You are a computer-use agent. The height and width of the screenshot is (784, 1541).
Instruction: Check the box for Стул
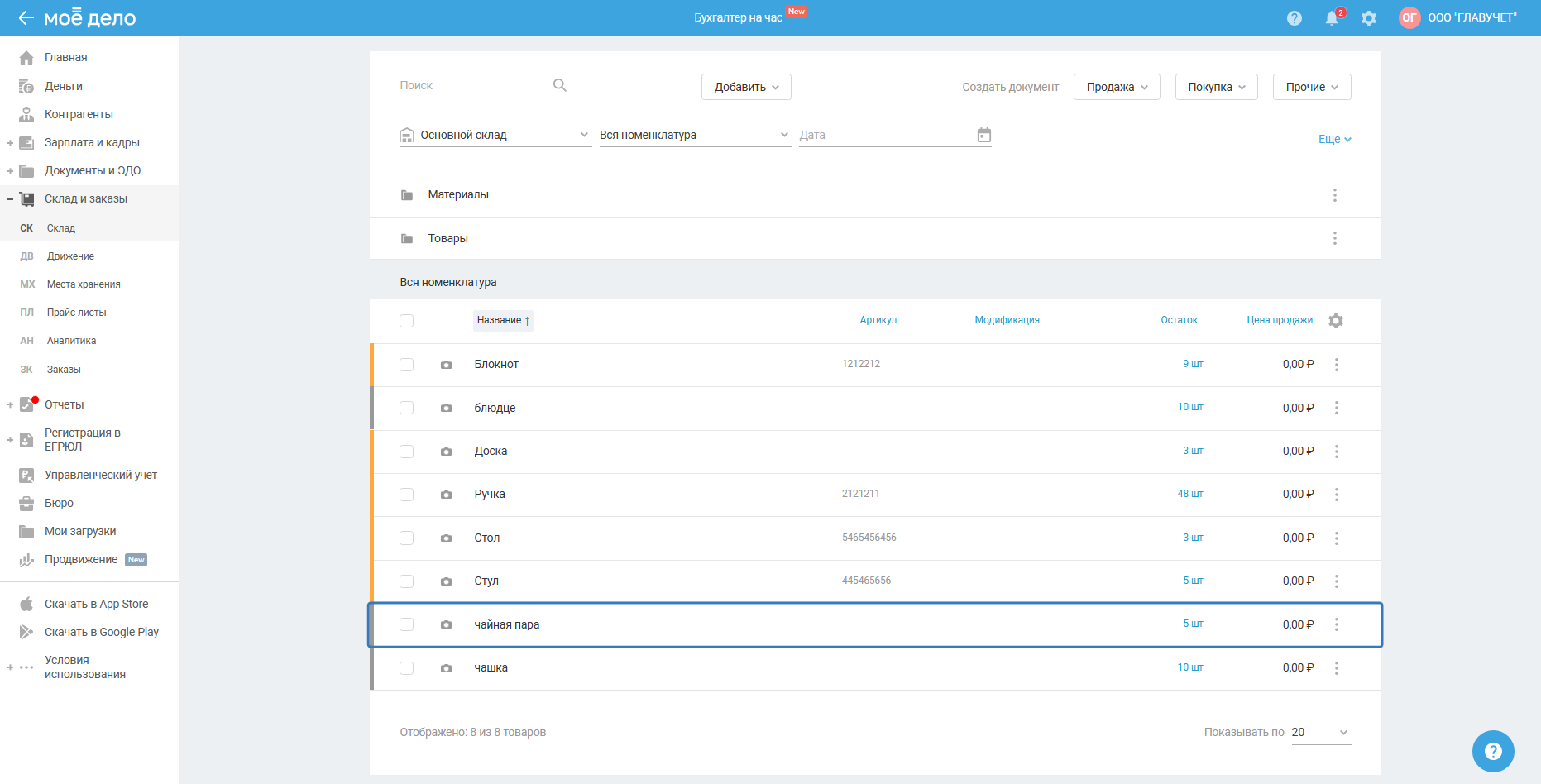pos(406,581)
